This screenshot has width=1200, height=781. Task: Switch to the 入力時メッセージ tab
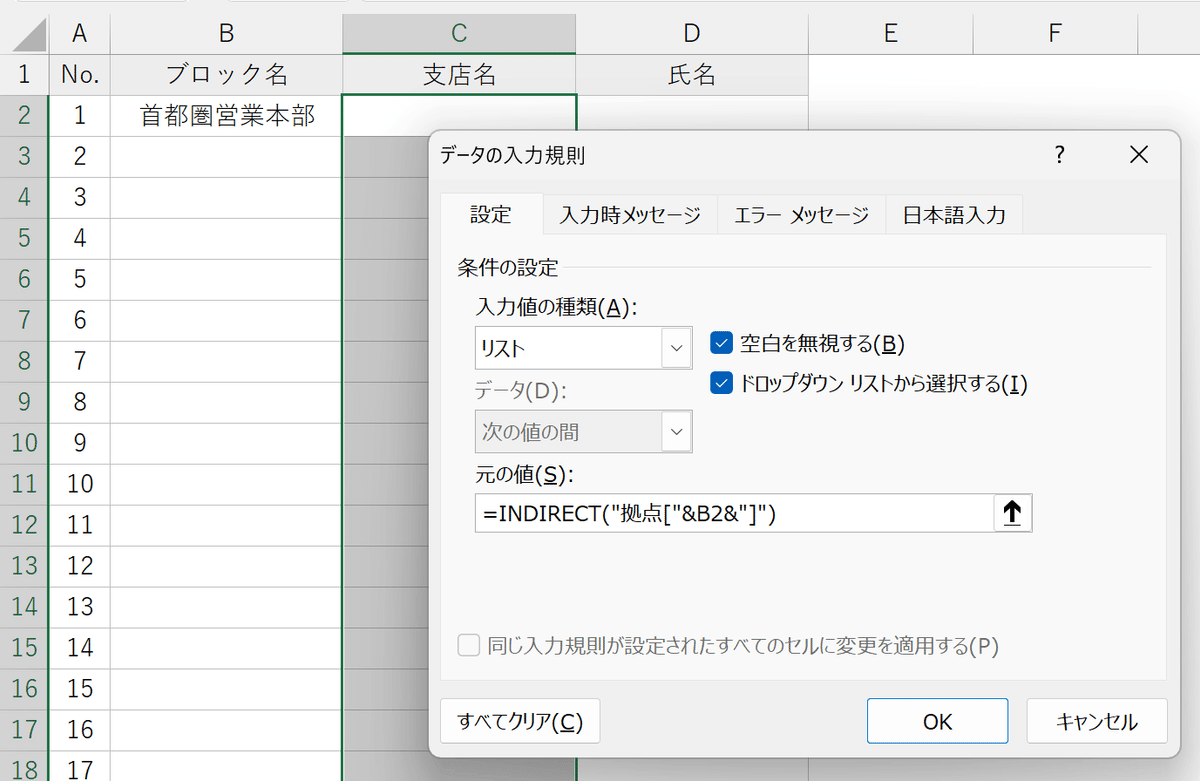click(x=630, y=215)
